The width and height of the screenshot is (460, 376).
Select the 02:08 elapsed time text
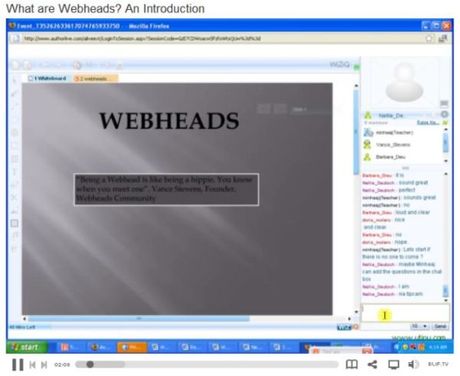62,365
